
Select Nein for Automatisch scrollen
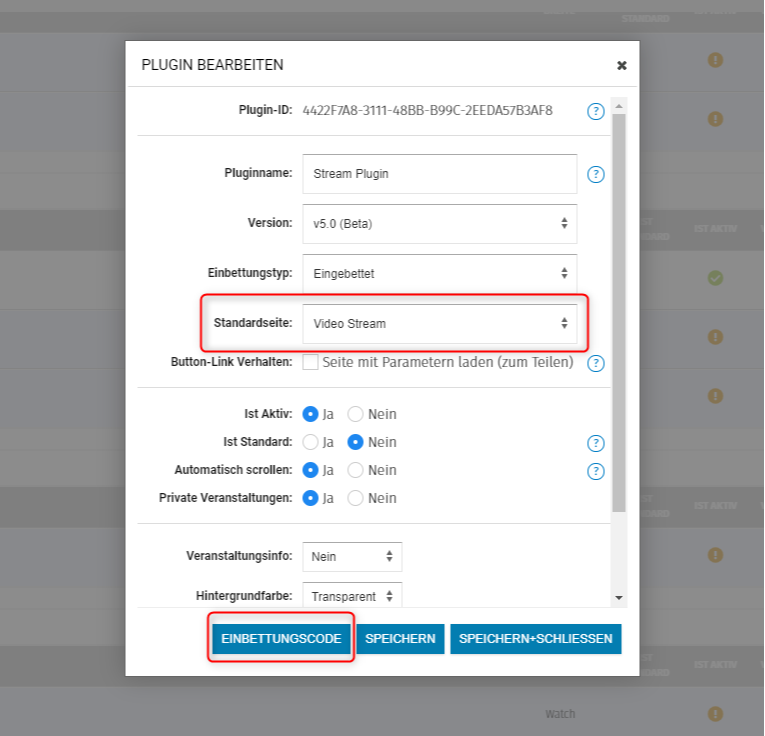pos(355,470)
